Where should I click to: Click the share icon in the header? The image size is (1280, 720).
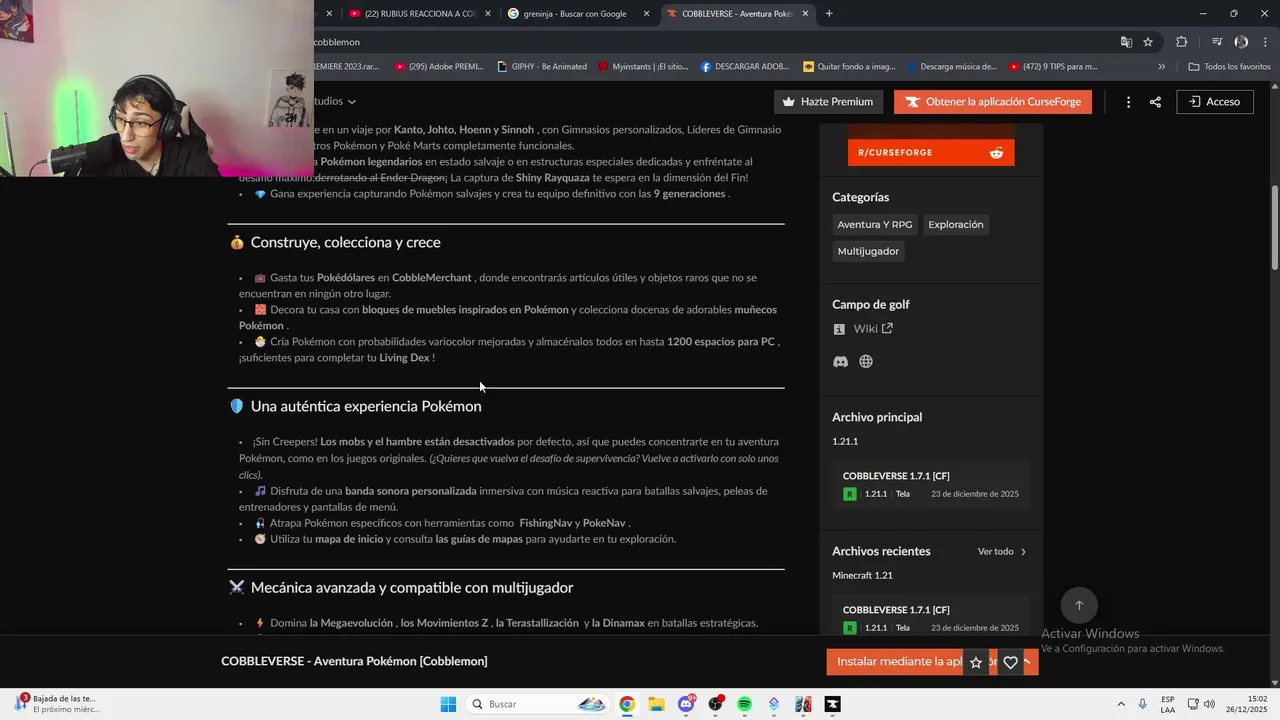1155,102
